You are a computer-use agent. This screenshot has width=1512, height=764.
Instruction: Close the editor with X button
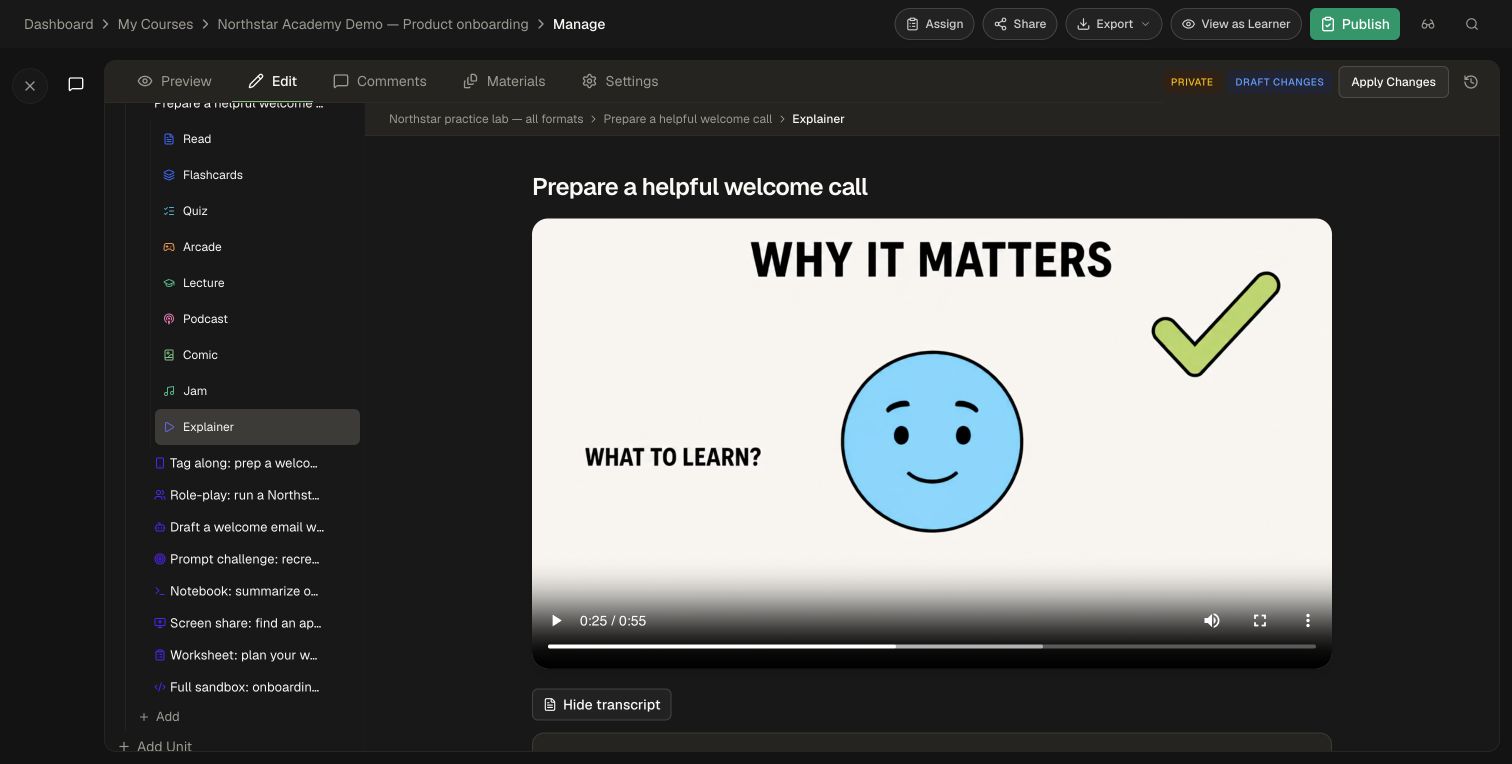click(30, 86)
